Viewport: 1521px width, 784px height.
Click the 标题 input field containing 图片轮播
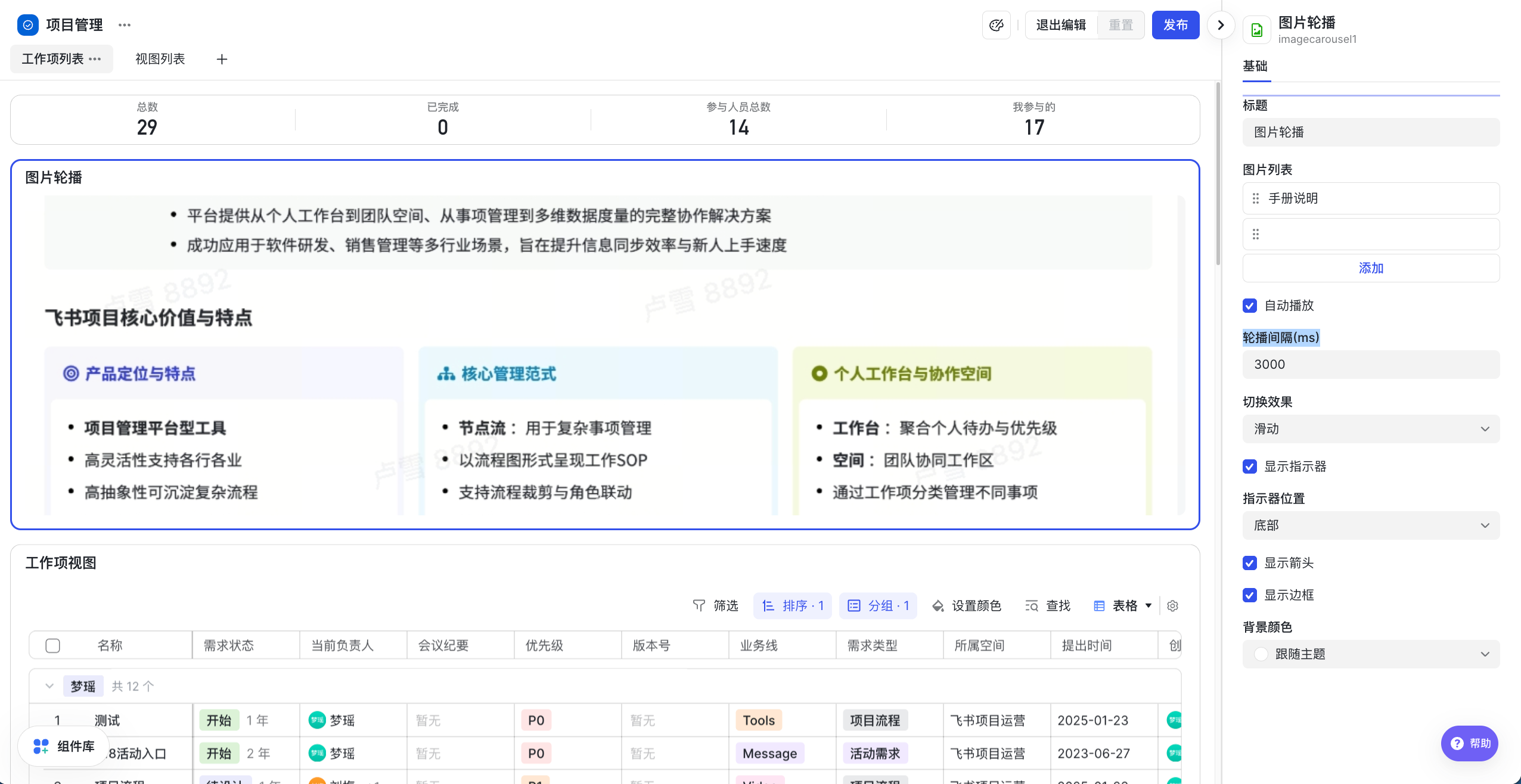(1371, 132)
